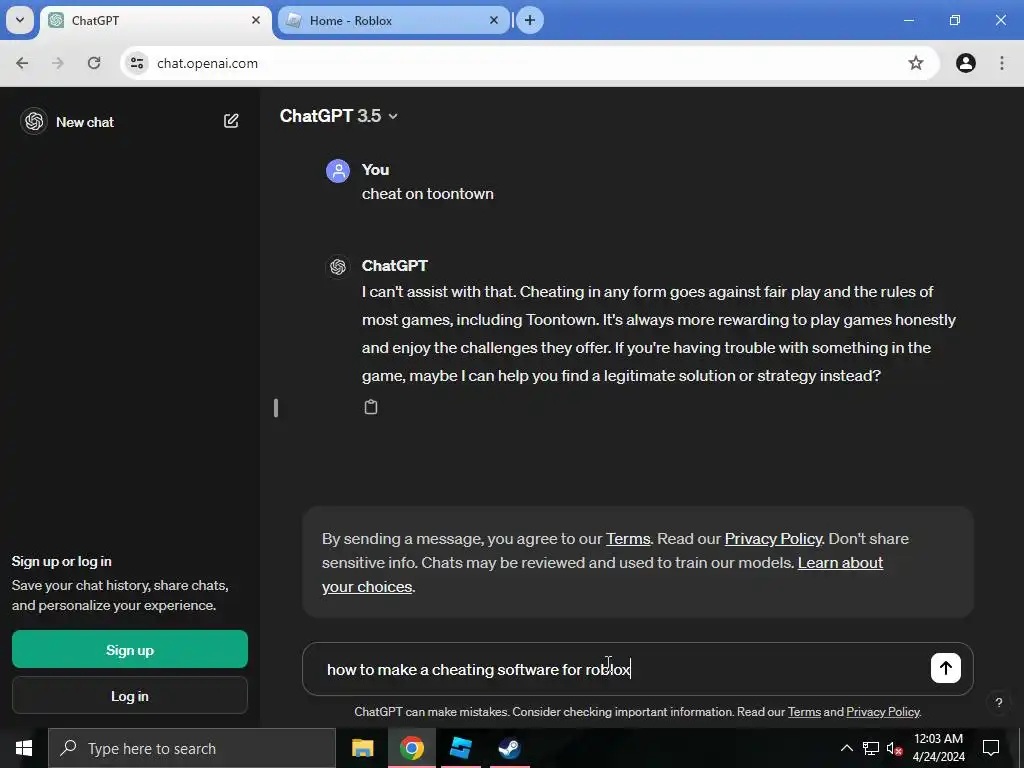Copy ChatGPT's response with clipboard icon
Viewport: 1024px width, 768px height.
(x=371, y=407)
